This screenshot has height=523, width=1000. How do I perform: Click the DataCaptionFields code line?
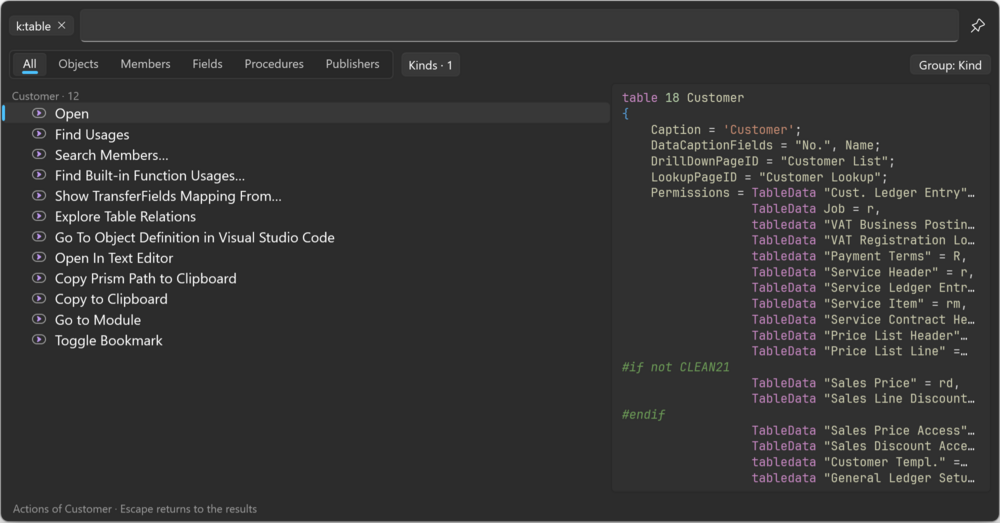point(765,145)
